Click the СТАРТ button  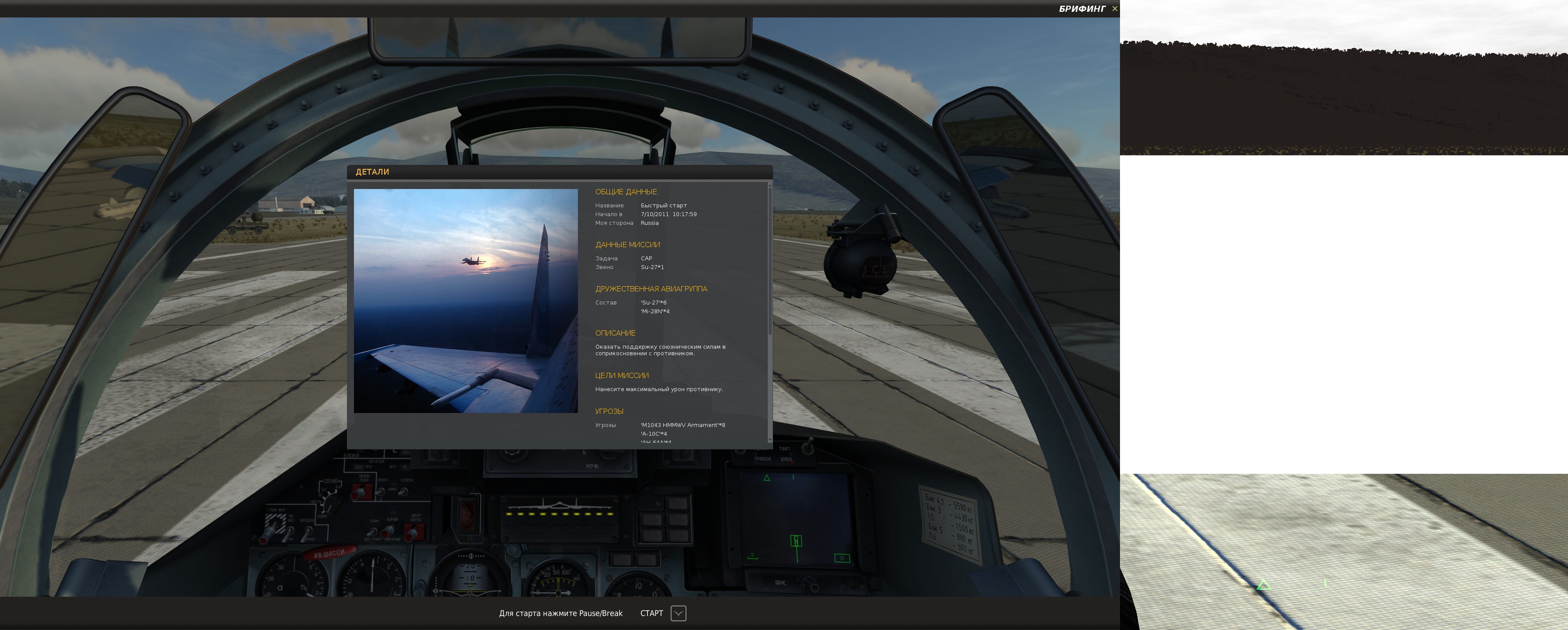(651, 613)
